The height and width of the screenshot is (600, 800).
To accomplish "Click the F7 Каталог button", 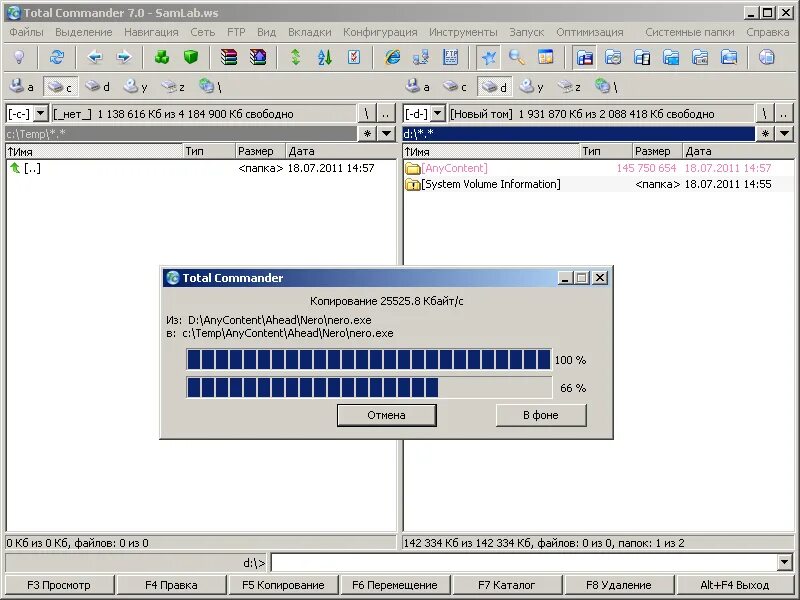I will pyautogui.click(x=507, y=585).
